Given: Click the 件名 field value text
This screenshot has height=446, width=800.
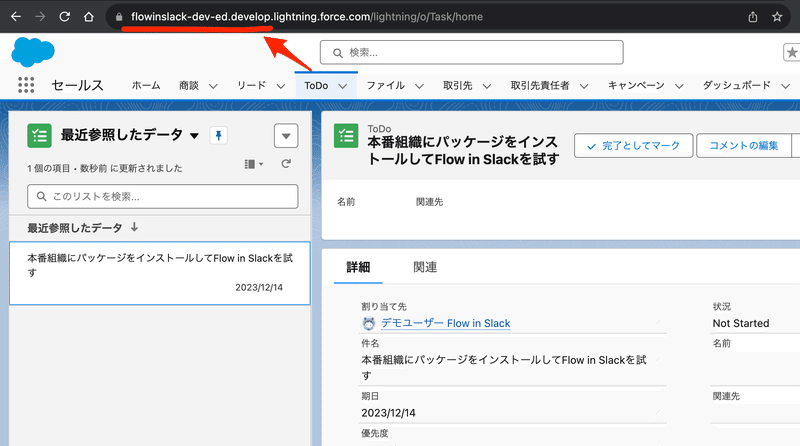Looking at the screenshot, I should coord(504,367).
